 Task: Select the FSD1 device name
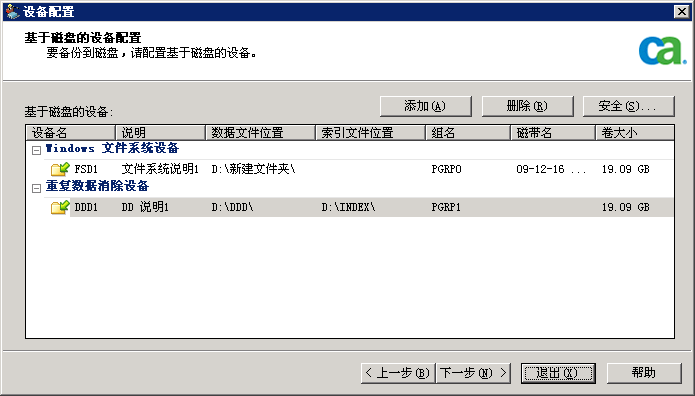click(86, 169)
